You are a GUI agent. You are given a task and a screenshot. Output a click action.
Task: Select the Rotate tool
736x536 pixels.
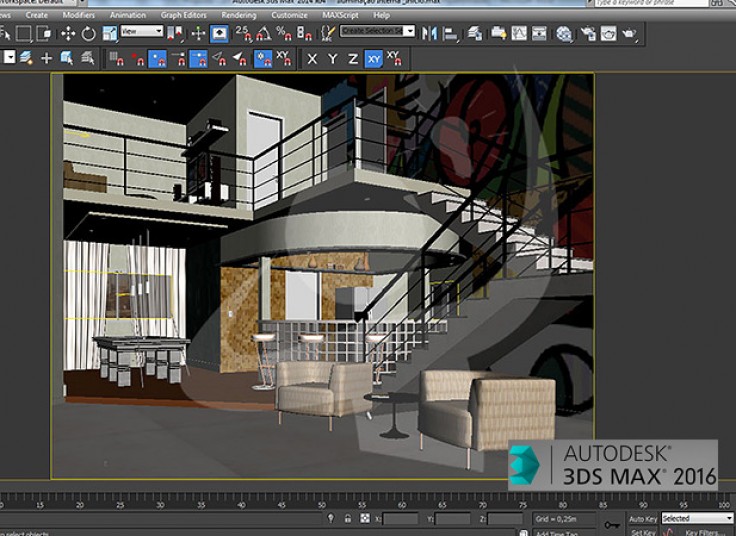click(89, 33)
